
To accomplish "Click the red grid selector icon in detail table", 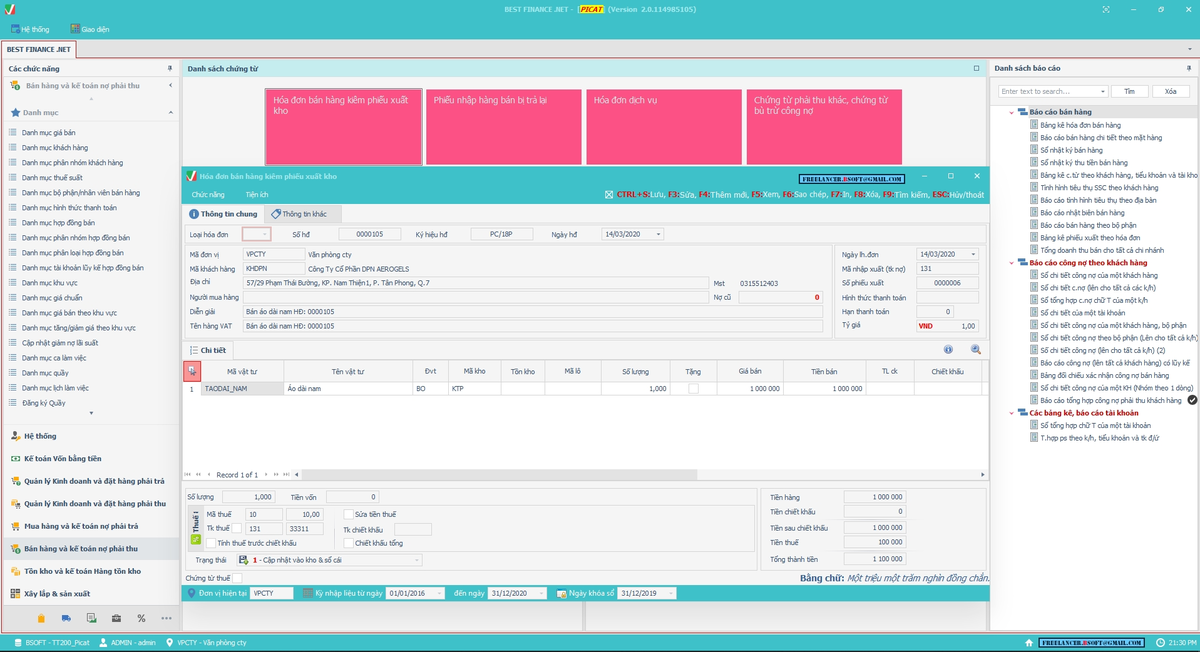I will (x=192, y=371).
